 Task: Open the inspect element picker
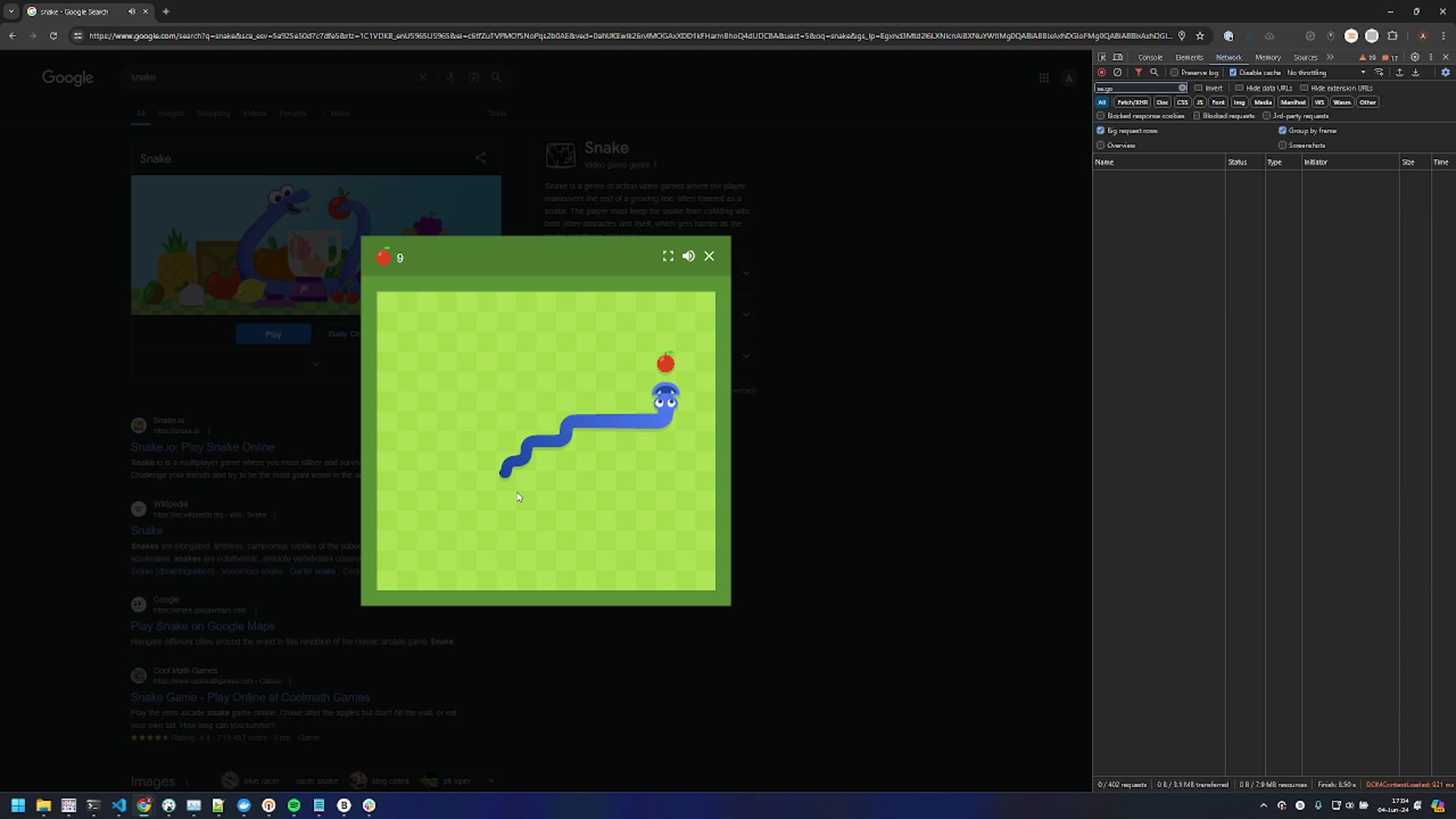pyautogui.click(x=1102, y=58)
